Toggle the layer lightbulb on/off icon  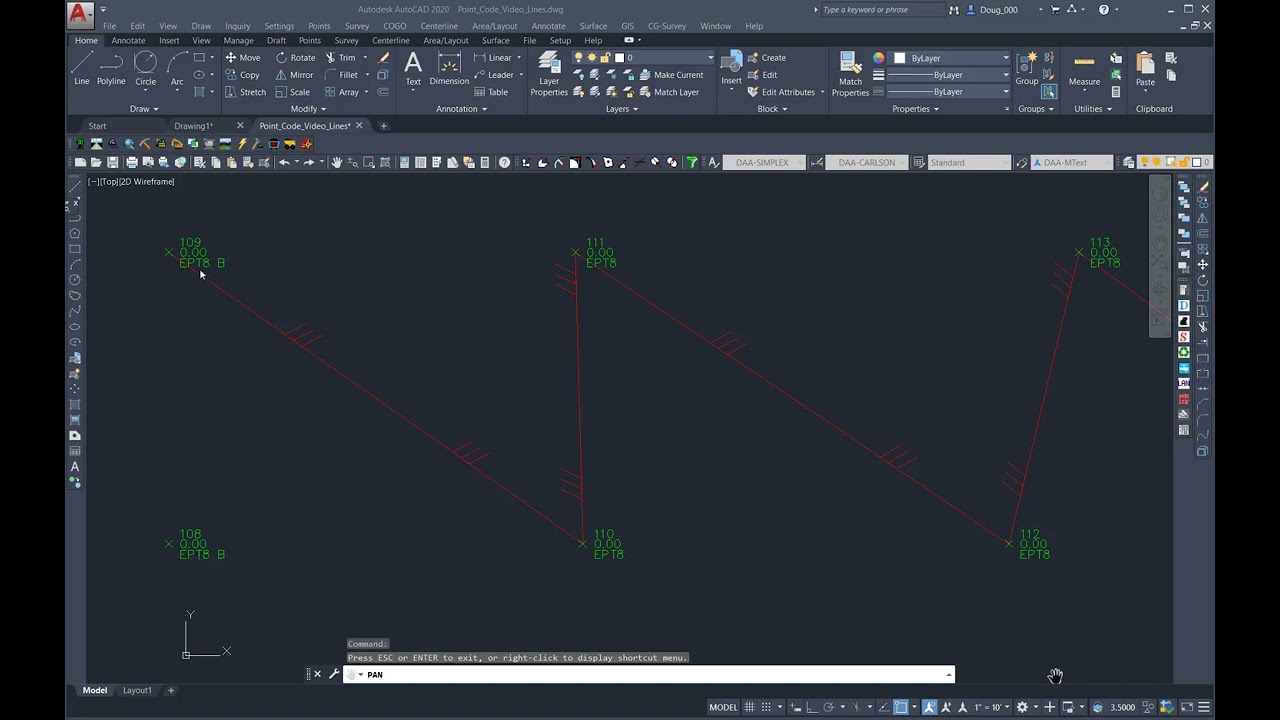pyautogui.click(x=579, y=58)
